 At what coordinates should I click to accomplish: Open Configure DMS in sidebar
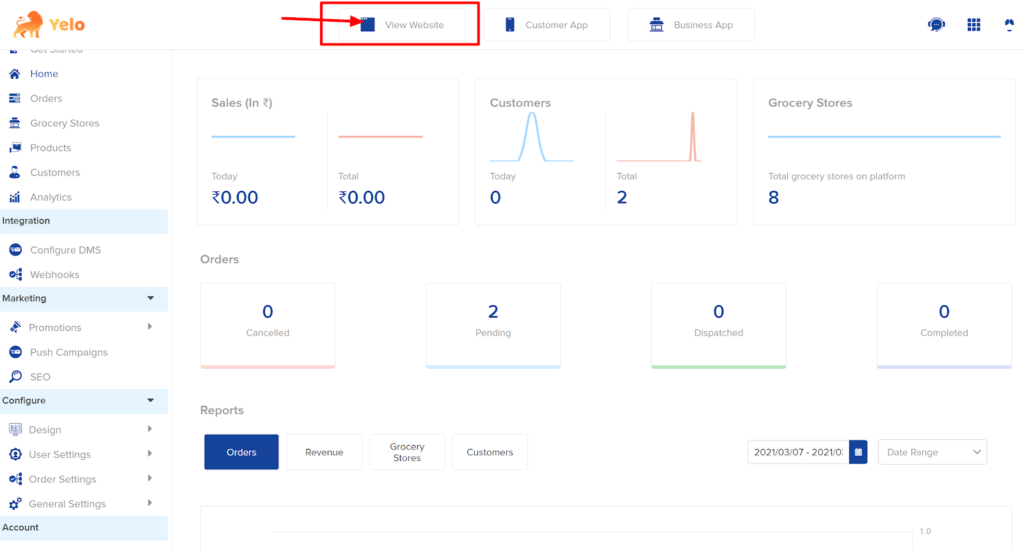(65, 250)
